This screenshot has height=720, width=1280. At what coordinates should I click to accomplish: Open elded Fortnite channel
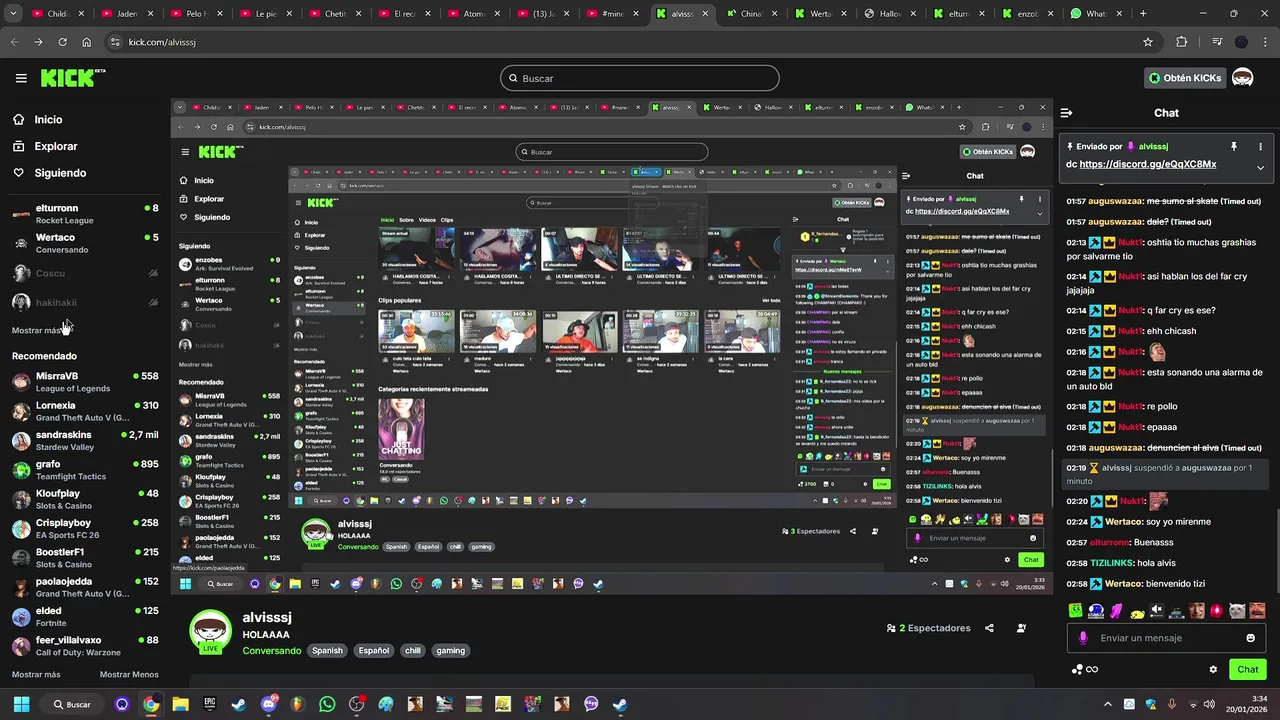point(84,616)
